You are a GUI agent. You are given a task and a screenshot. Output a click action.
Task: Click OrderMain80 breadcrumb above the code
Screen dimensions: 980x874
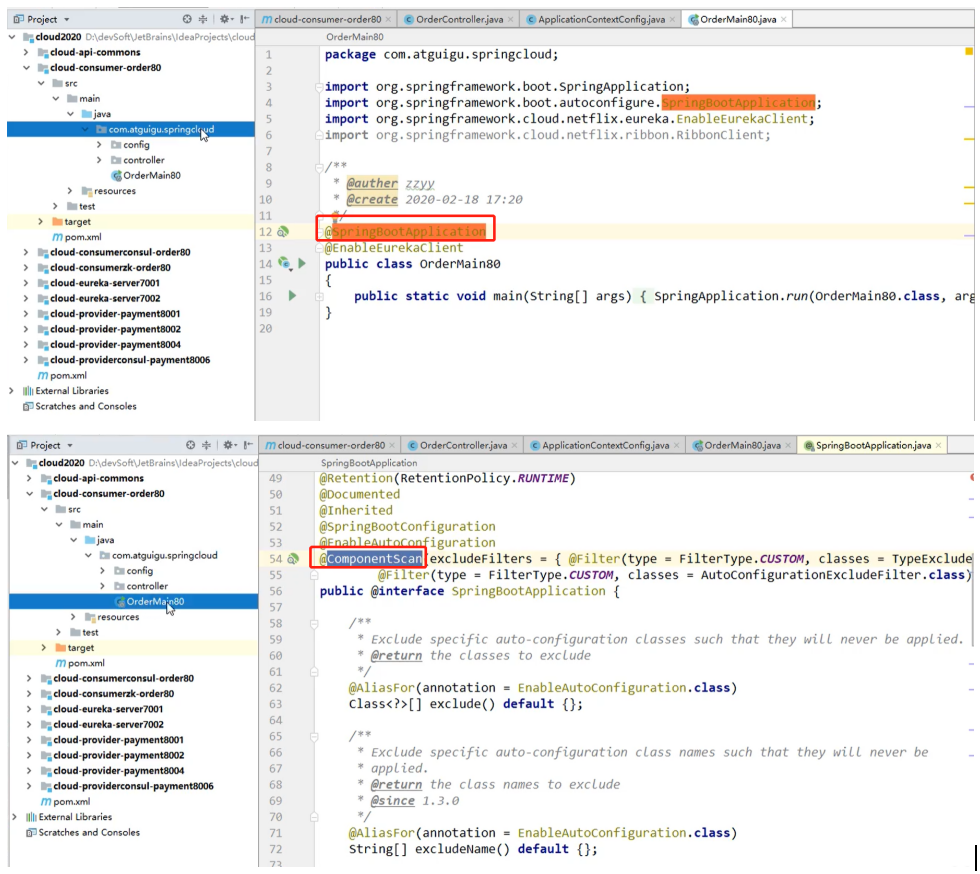coord(355,37)
